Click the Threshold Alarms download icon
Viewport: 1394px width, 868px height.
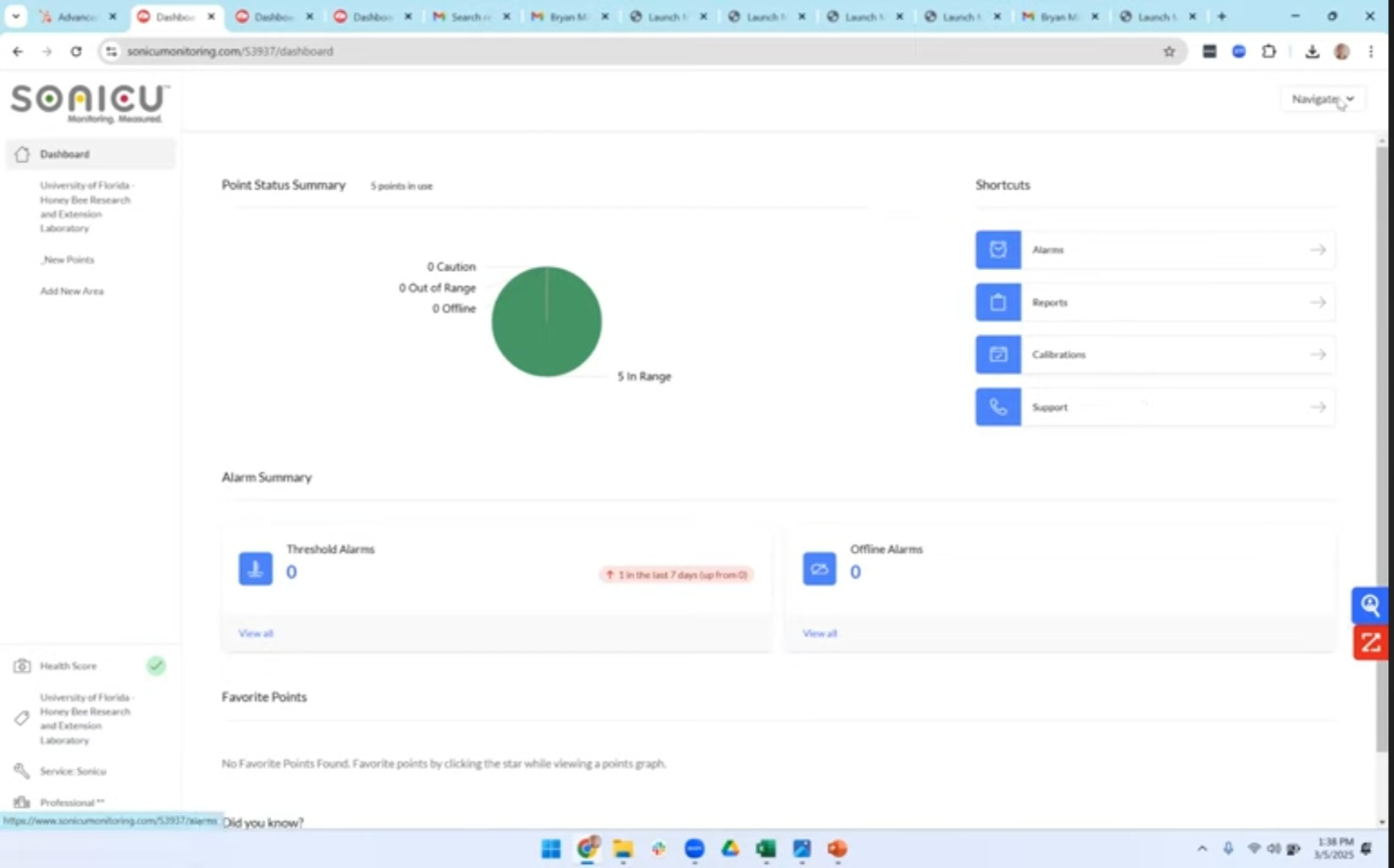tap(256, 569)
